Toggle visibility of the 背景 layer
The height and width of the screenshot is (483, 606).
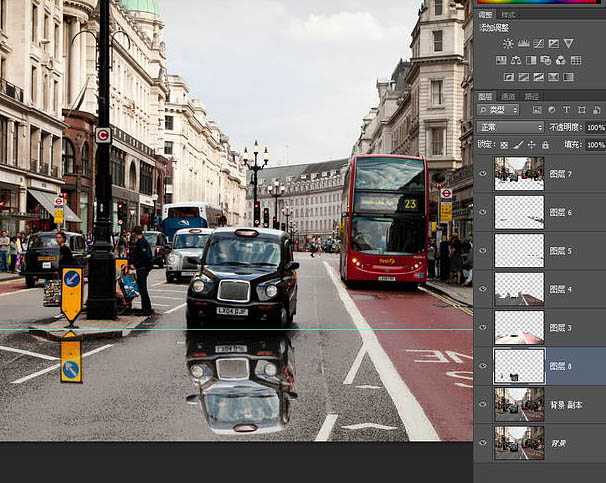coord(483,443)
